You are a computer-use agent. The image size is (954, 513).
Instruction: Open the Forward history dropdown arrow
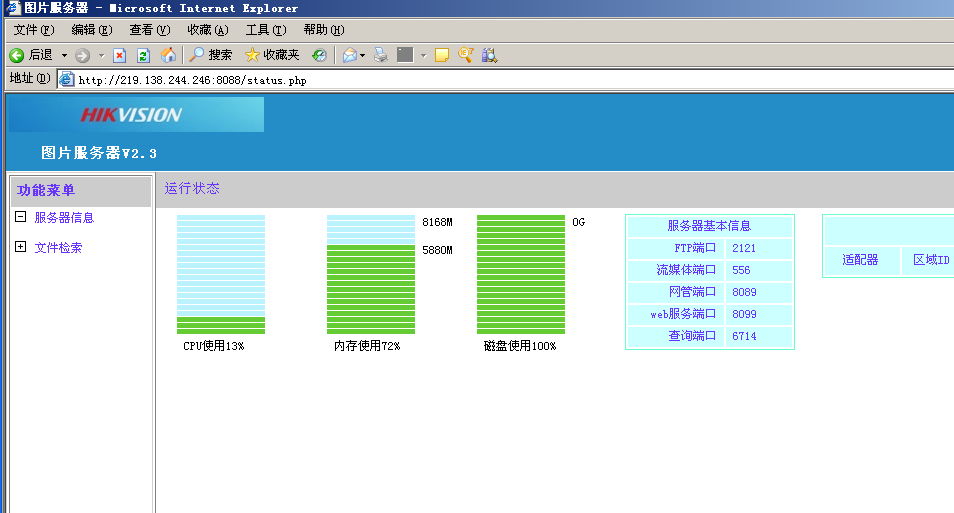coord(102,55)
